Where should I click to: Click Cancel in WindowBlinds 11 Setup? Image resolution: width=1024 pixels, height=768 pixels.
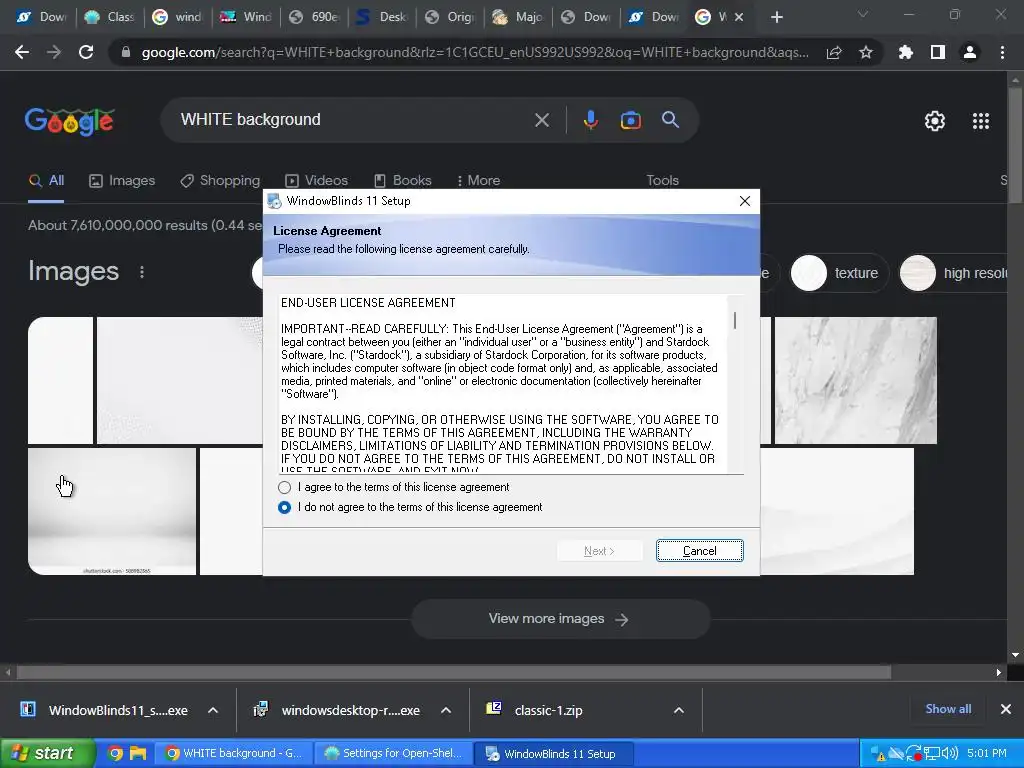[x=699, y=551]
